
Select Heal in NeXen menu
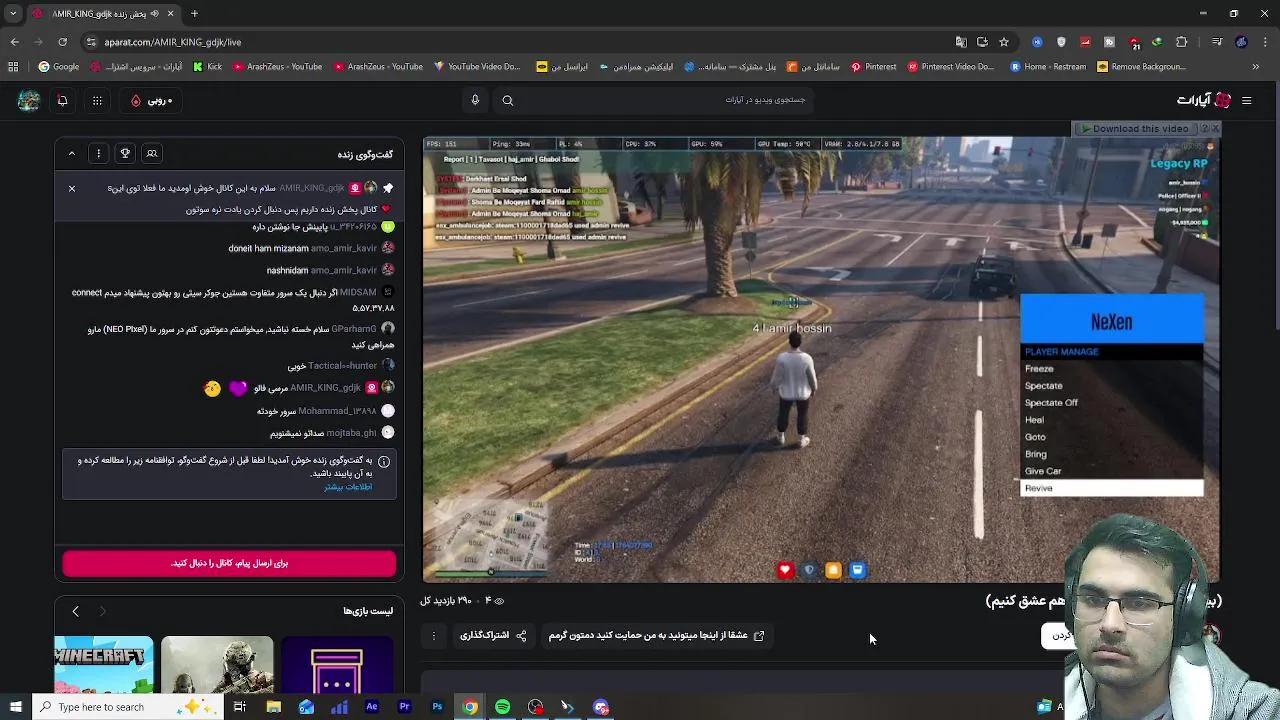1111,420
